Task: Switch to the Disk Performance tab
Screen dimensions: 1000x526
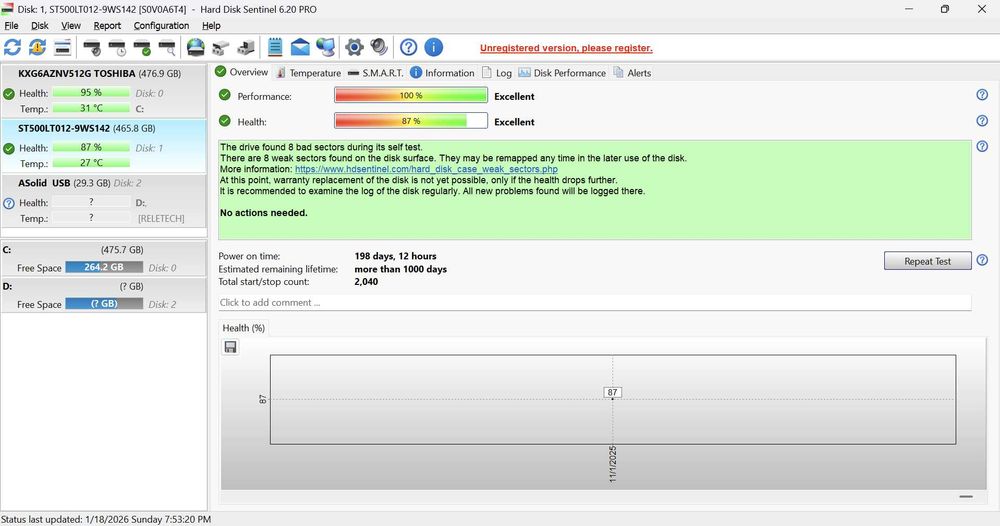Action: click(x=562, y=73)
